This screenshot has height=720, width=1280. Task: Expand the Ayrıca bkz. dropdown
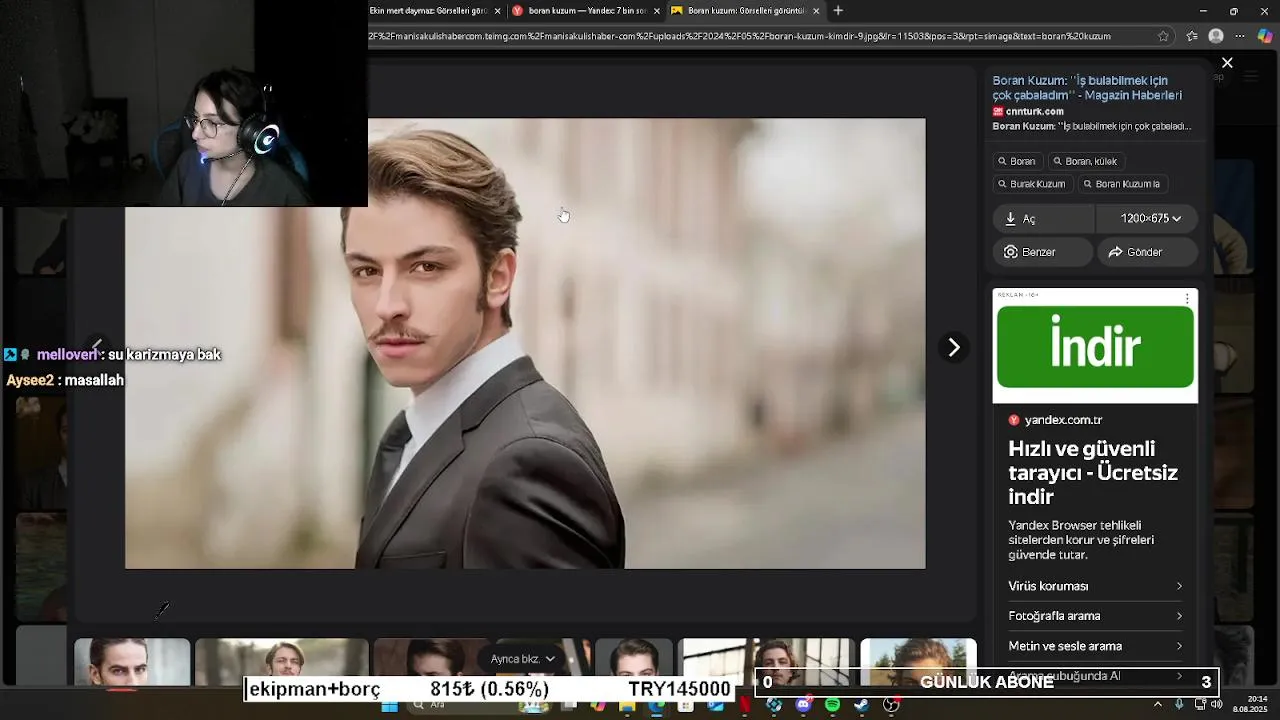522,659
